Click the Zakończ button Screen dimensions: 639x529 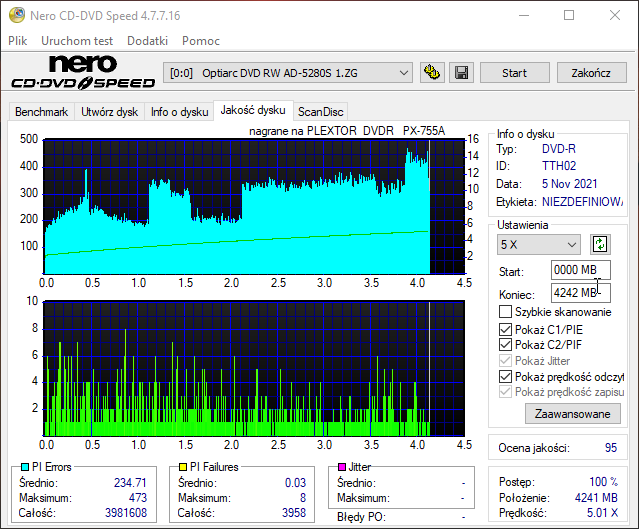(x=591, y=73)
